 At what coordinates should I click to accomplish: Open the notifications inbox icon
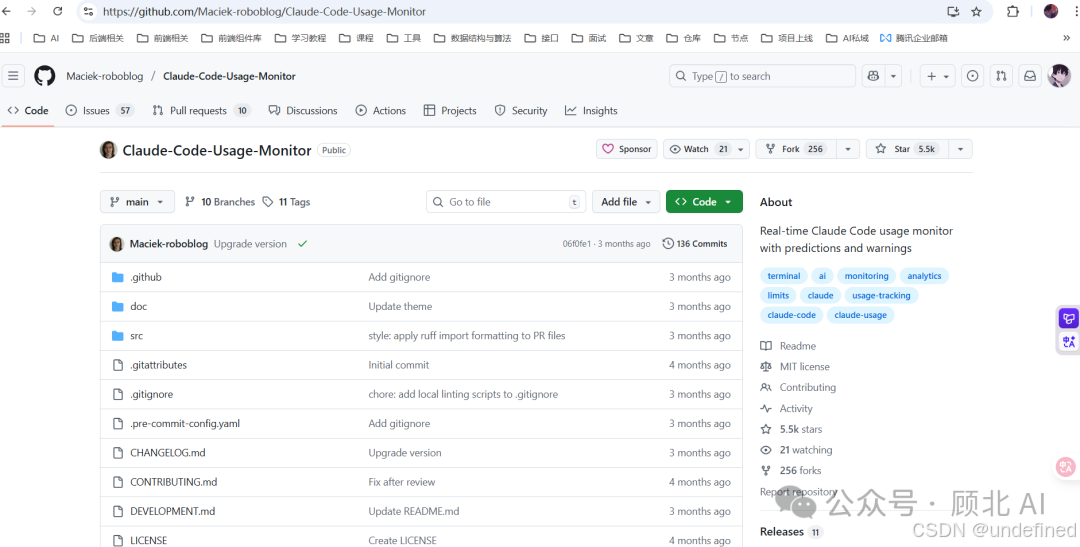pyautogui.click(x=1030, y=76)
